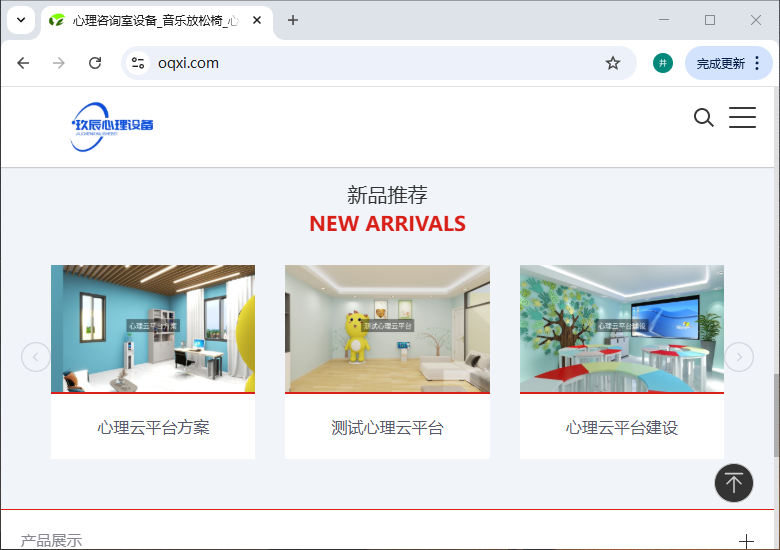Click the 心理云平台方案 title link
Screen dimensions: 780x550
point(153,428)
